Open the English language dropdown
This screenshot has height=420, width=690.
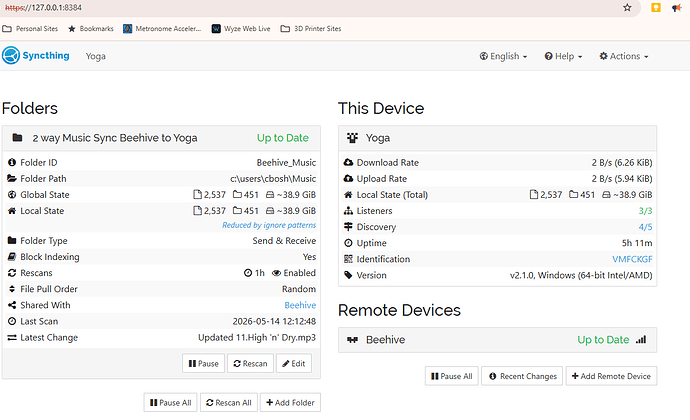click(503, 56)
